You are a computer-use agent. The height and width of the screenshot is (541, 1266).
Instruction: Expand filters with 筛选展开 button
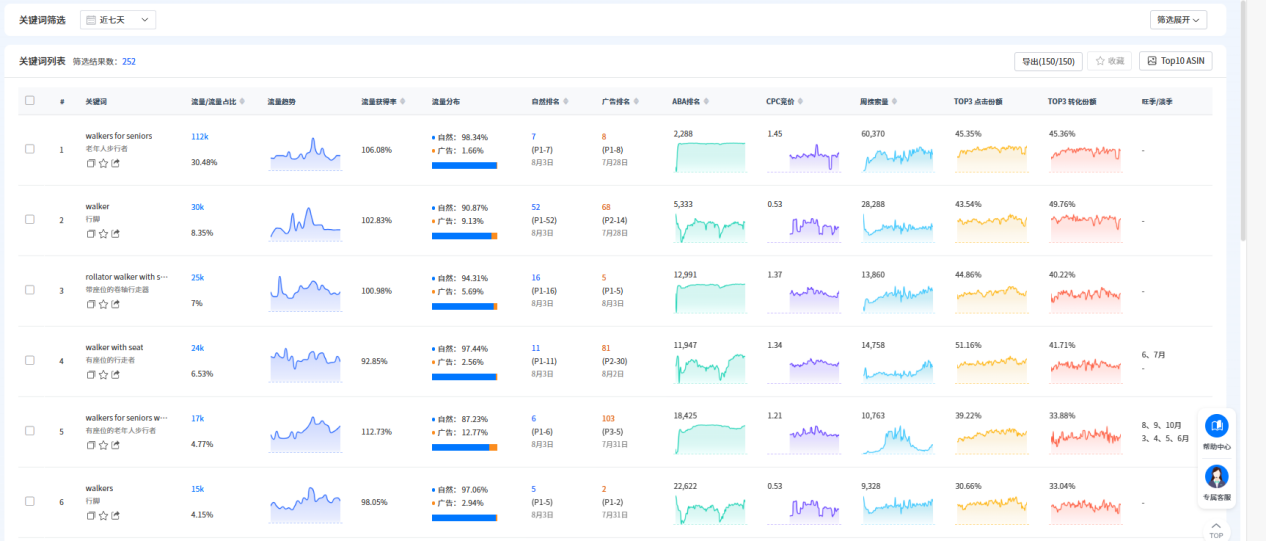[1178, 20]
